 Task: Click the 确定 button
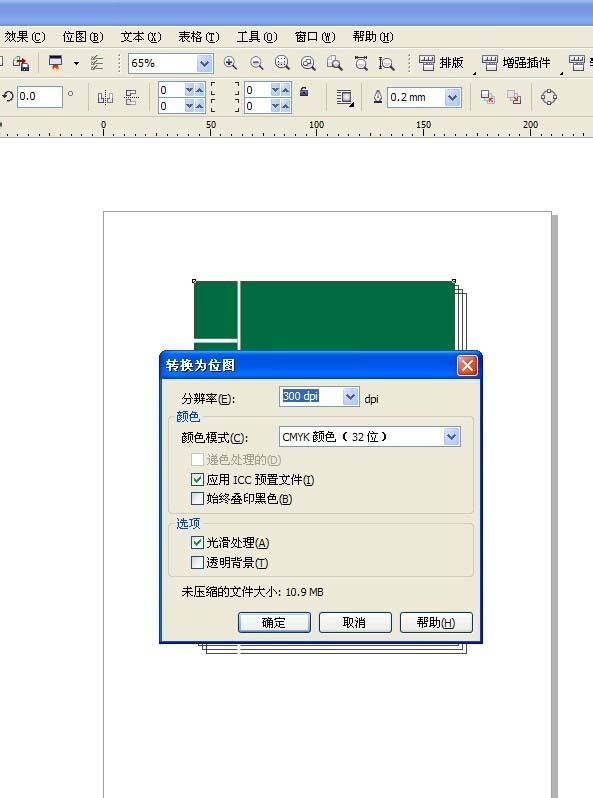(x=274, y=622)
